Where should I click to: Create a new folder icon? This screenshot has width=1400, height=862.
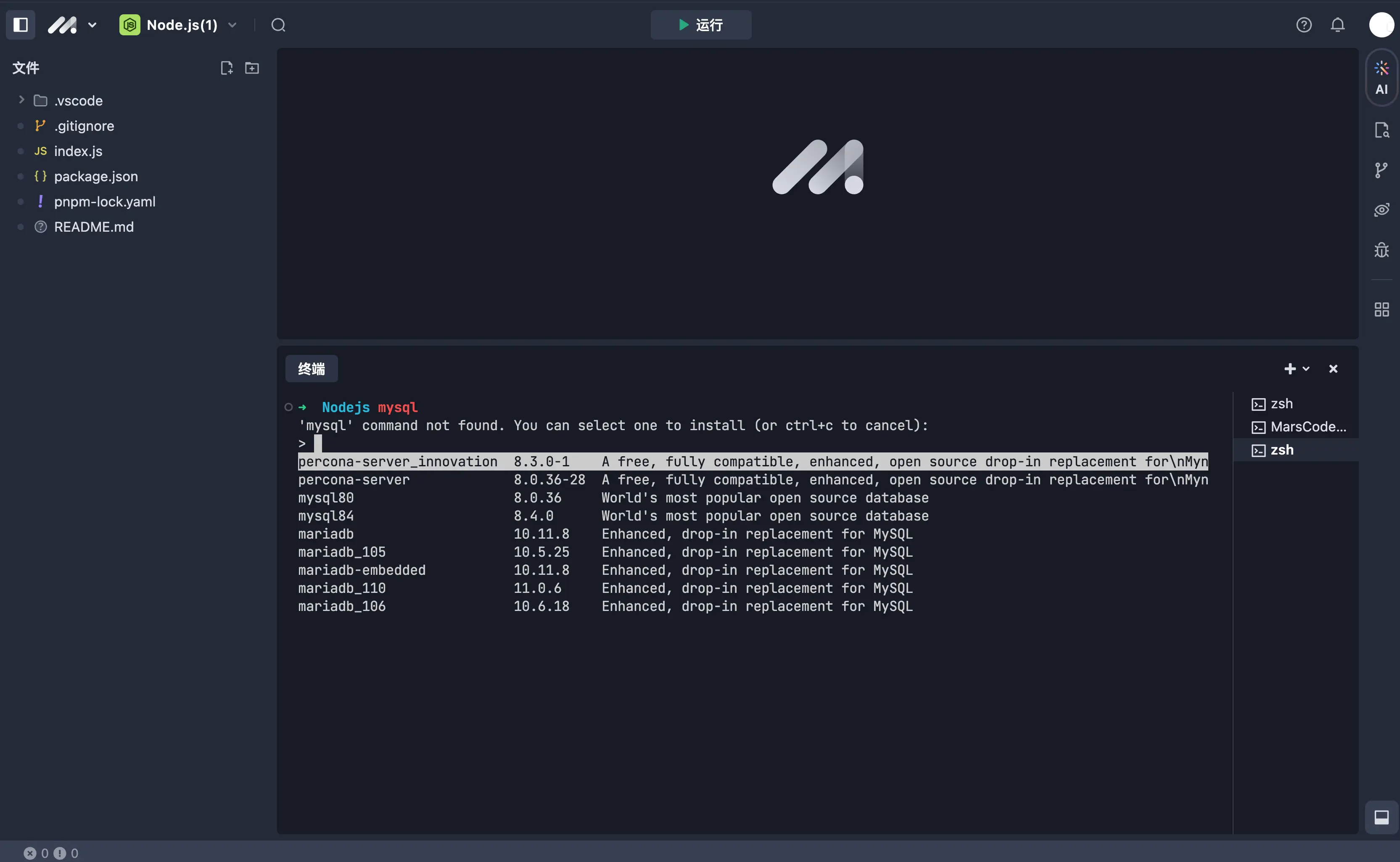(x=252, y=68)
